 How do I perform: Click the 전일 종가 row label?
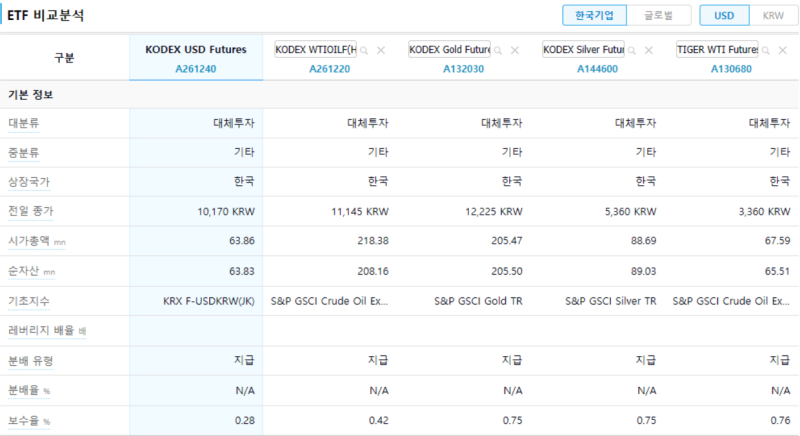(31, 211)
